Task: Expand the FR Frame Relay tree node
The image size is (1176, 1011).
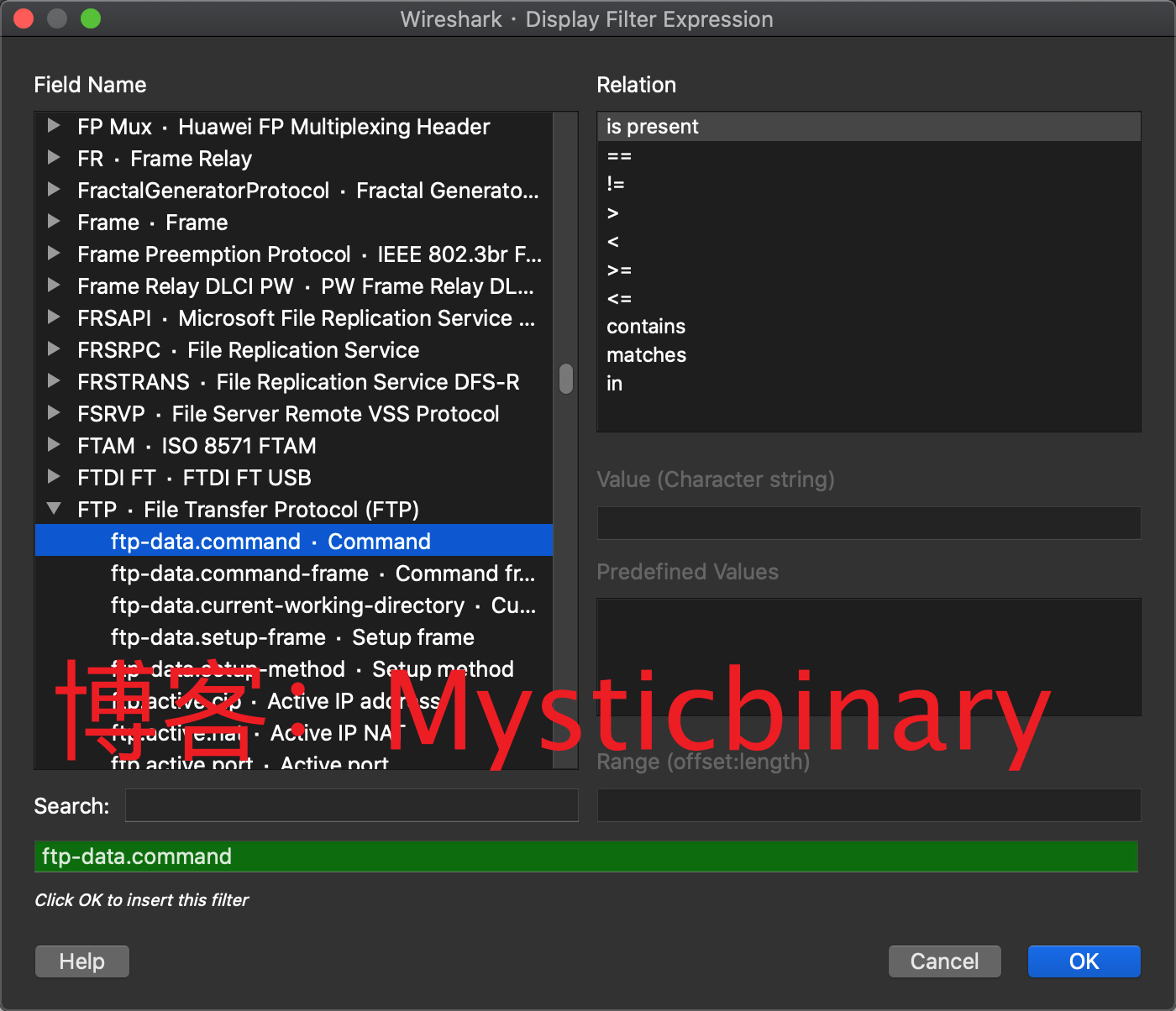Action: [x=54, y=158]
